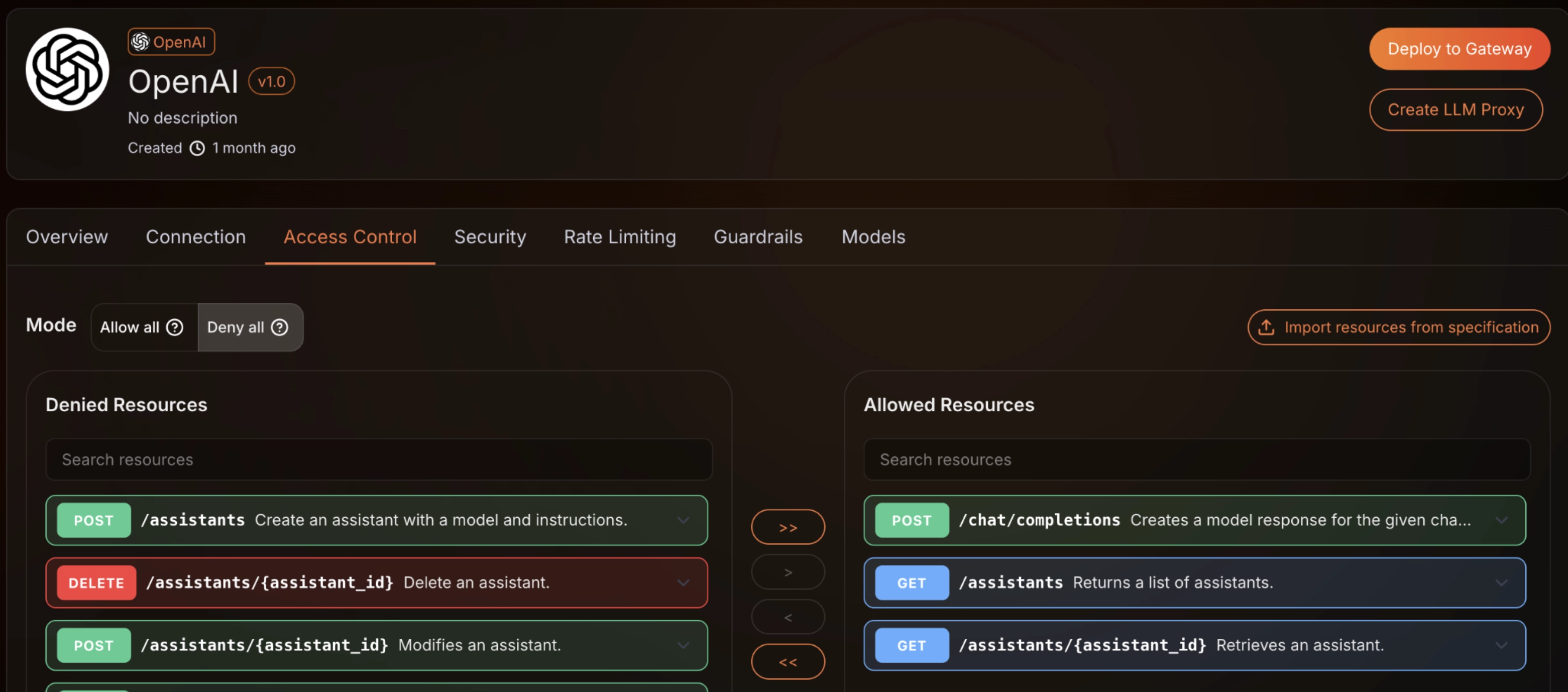The width and height of the screenshot is (1568, 692).
Task: Click the Deploy to Gateway button
Action: 1459,49
